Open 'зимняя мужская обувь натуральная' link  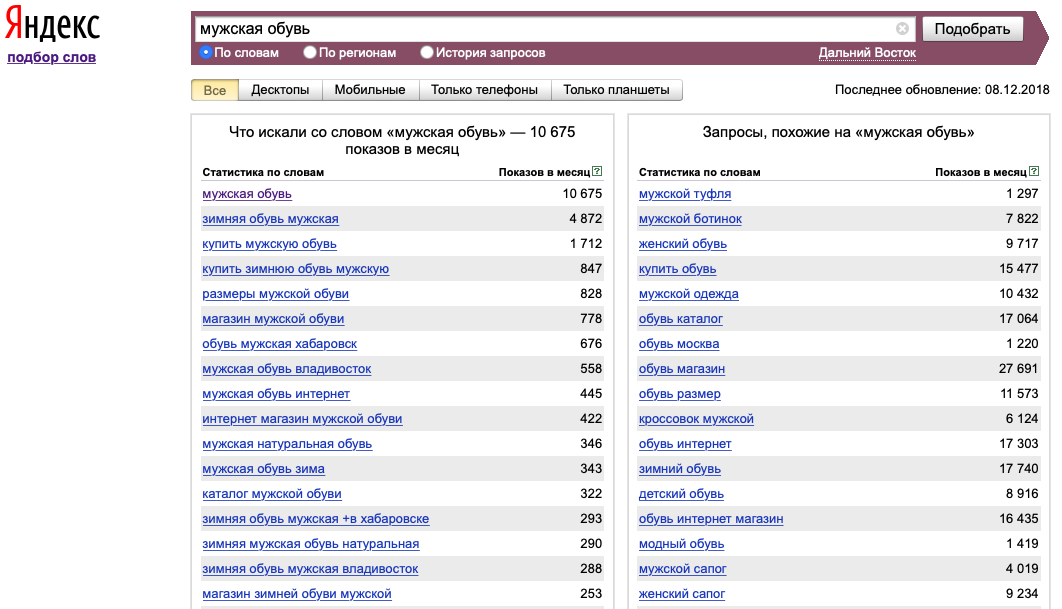(311, 544)
